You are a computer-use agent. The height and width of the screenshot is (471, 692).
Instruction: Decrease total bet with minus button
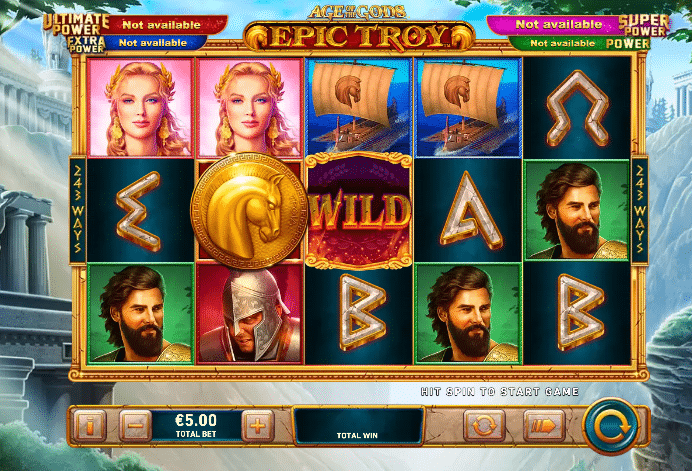135,426
